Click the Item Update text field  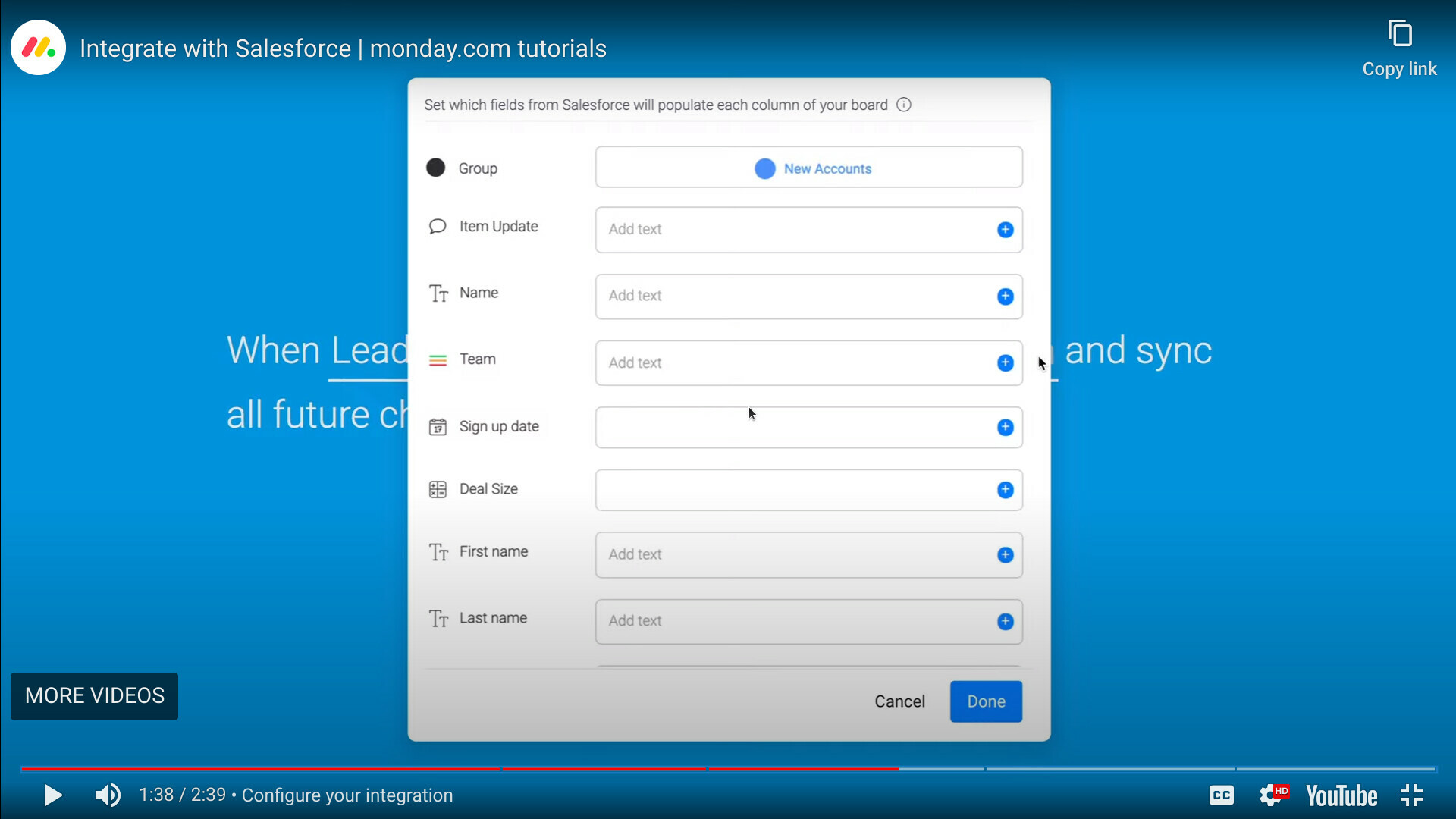point(808,230)
